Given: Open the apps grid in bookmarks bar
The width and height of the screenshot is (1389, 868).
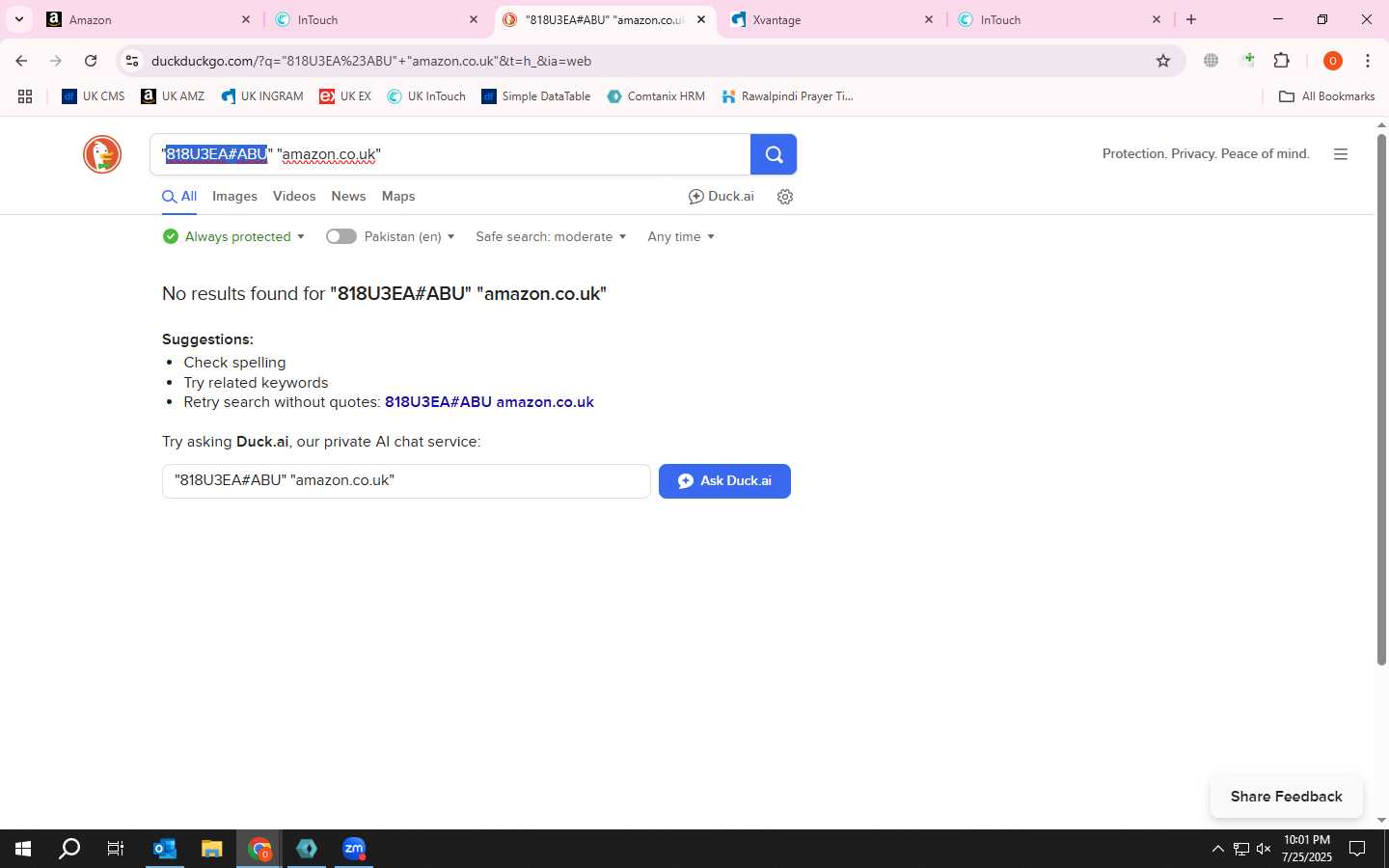Looking at the screenshot, I should coord(25,96).
